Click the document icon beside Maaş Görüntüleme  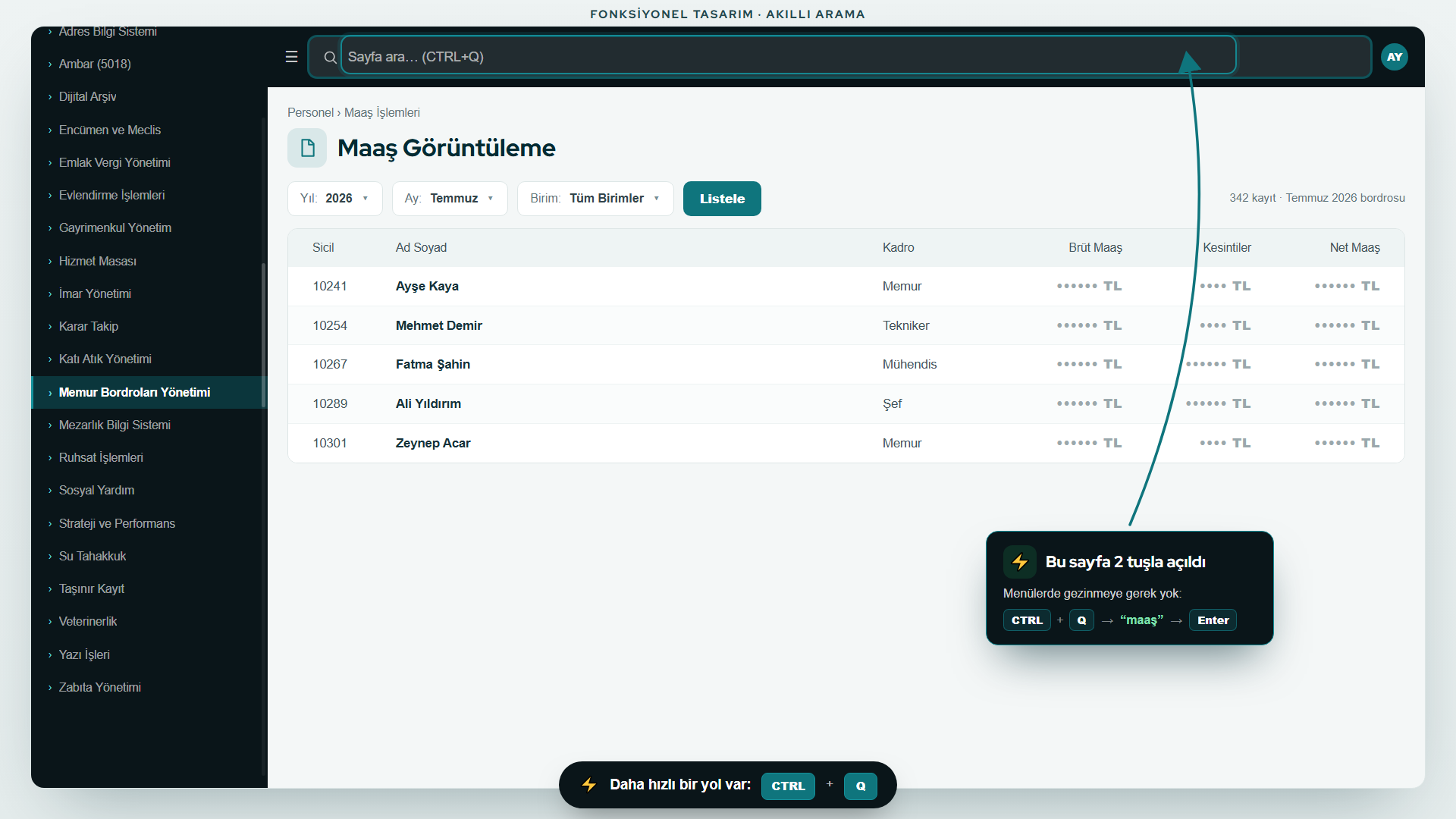307,148
